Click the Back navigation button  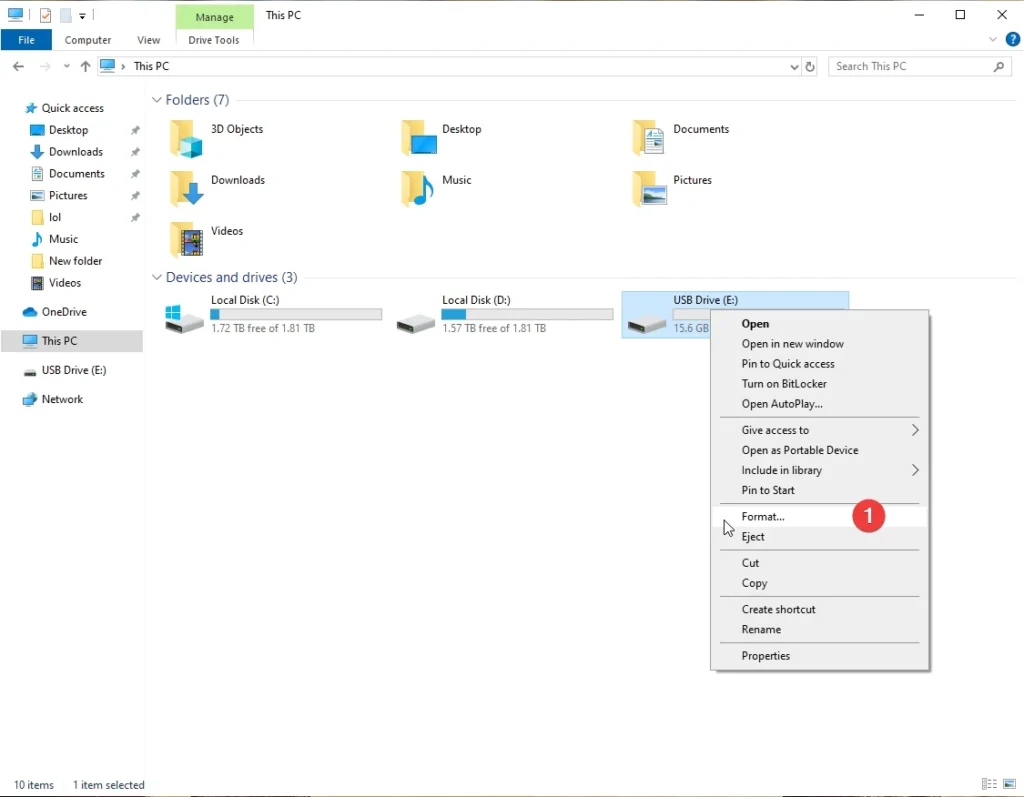[x=17, y=66]
